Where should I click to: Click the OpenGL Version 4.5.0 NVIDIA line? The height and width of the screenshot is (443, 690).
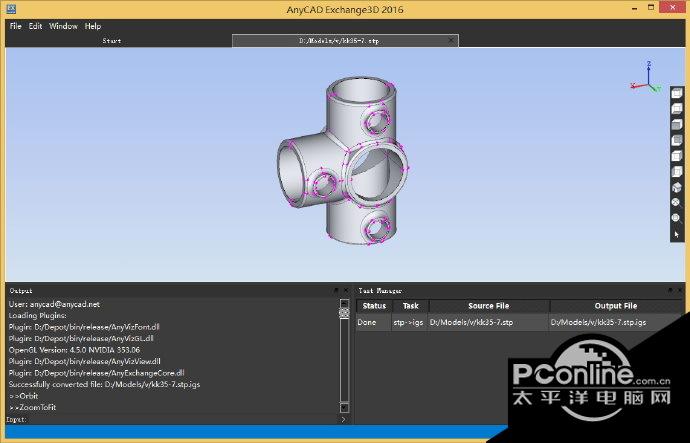(x=74, y=350)
